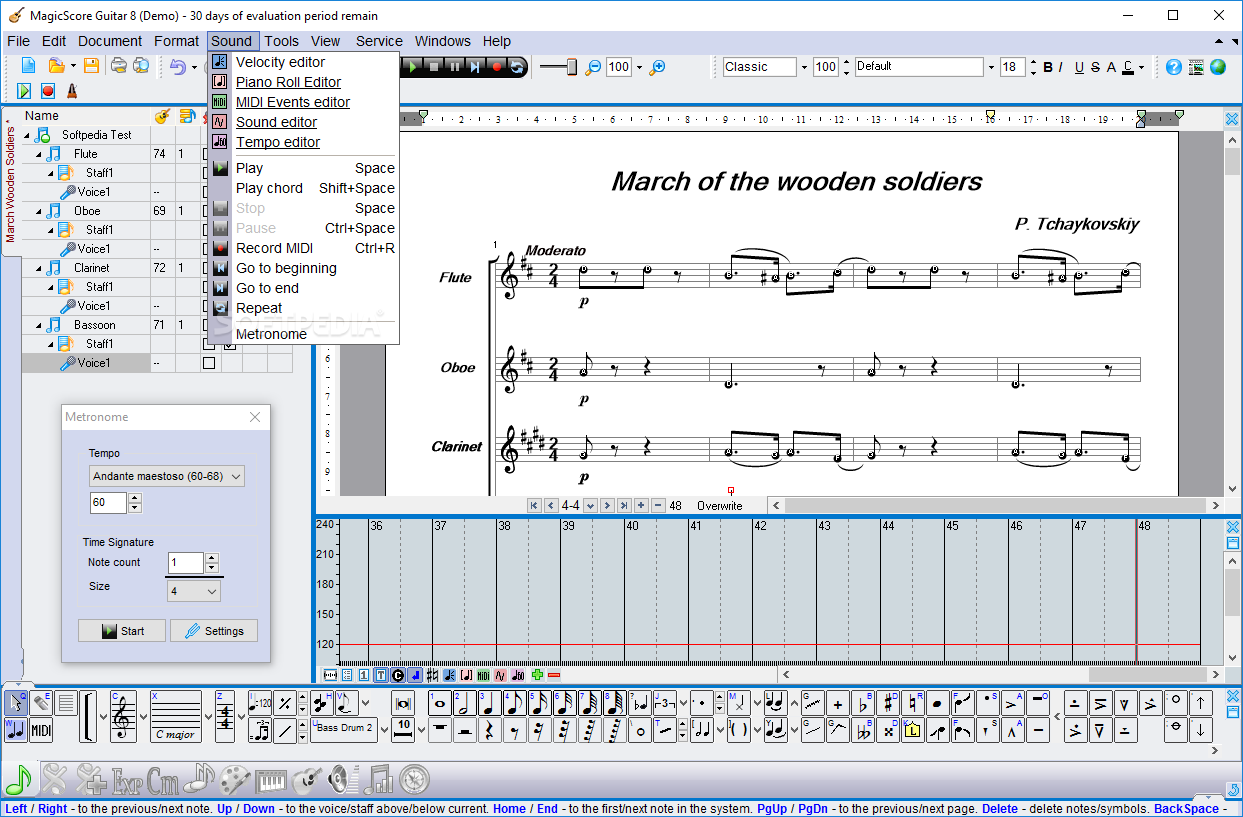Click the metronome icon below the toolbar
The height and width of the screenshot is (817, 1243).
(72, 91)
